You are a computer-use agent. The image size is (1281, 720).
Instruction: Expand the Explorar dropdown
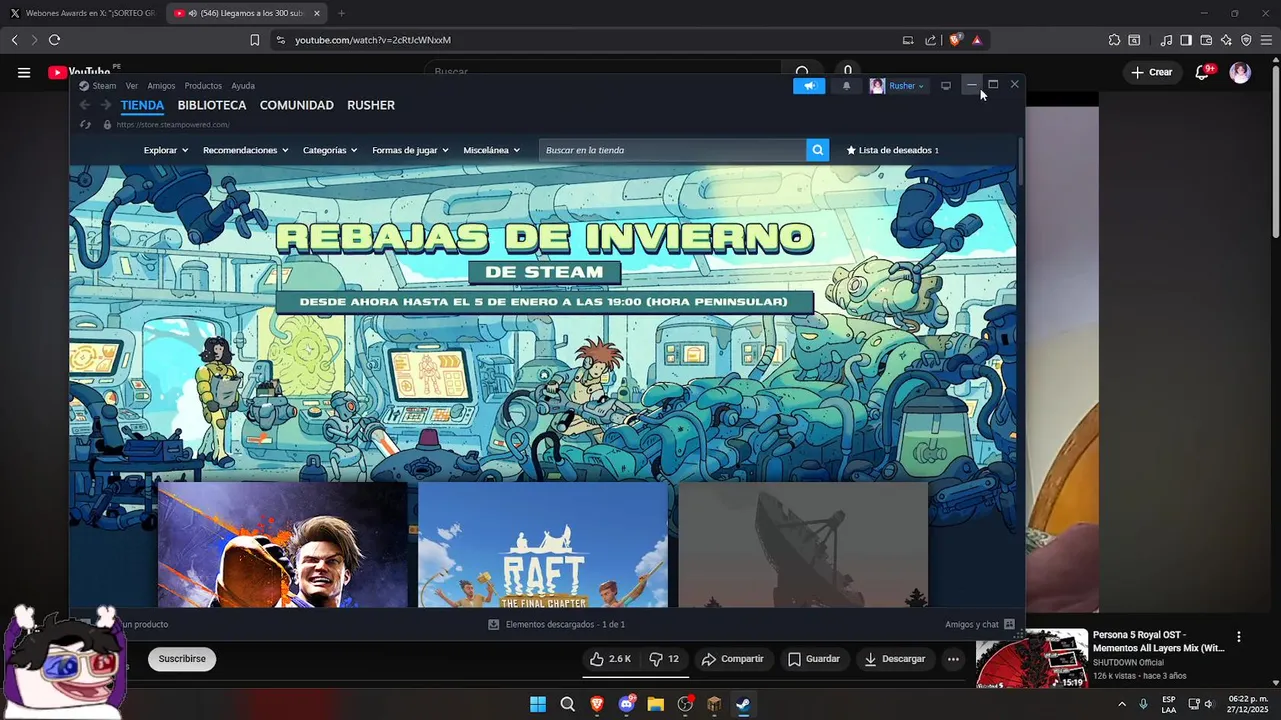tap(166, 150)
